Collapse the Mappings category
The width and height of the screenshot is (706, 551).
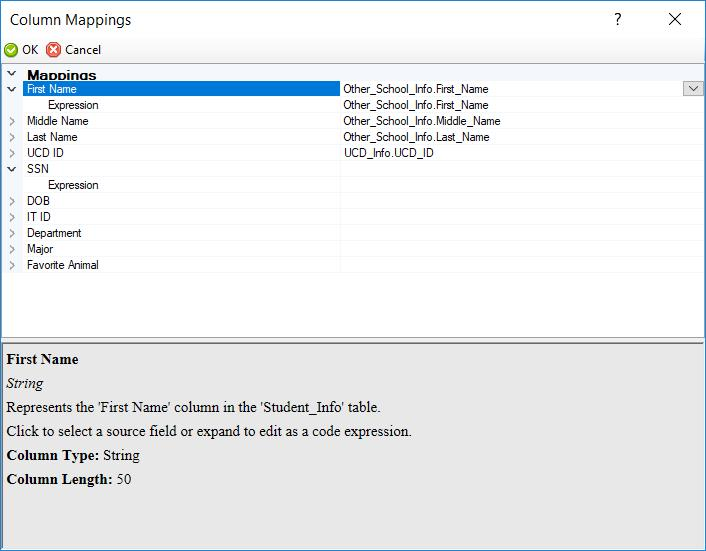(12, 74)
